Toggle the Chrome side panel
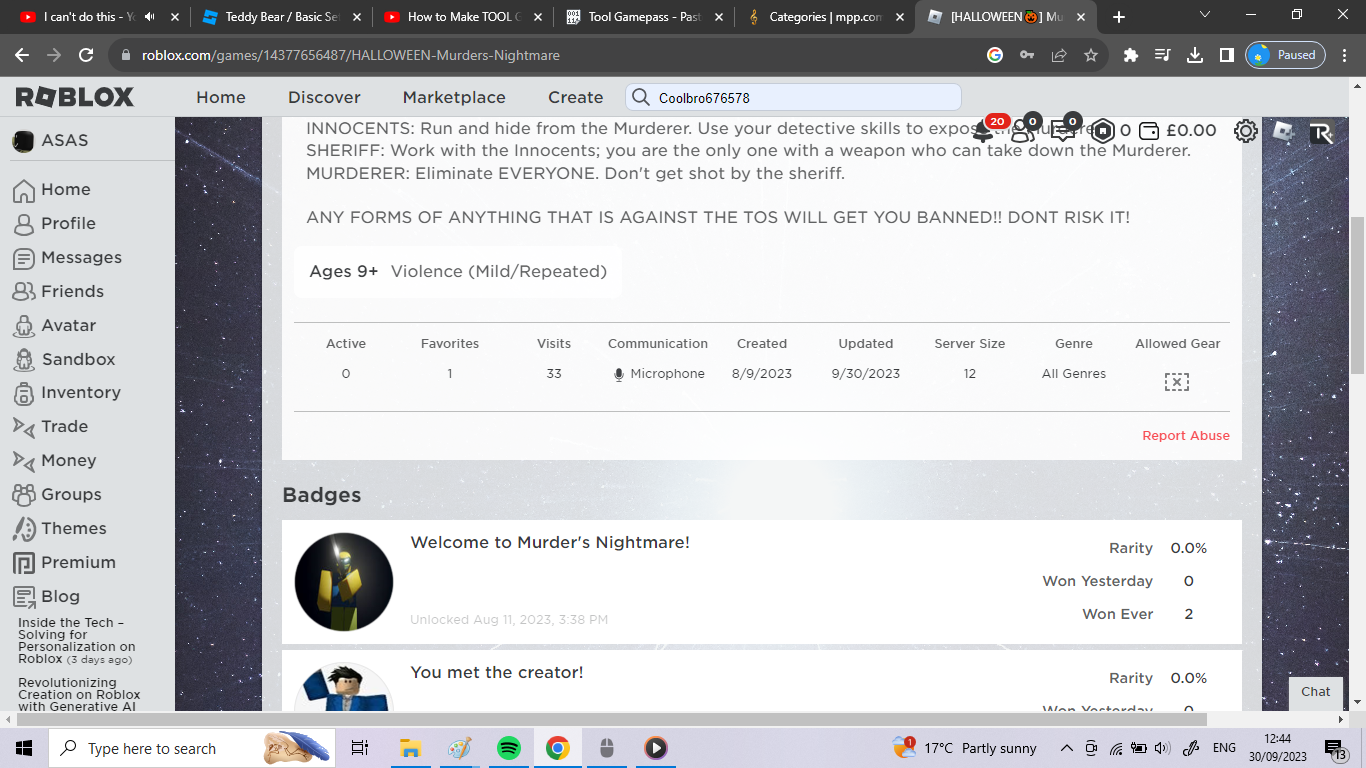Screen dimensions: 1366x768 point(1226,55)
